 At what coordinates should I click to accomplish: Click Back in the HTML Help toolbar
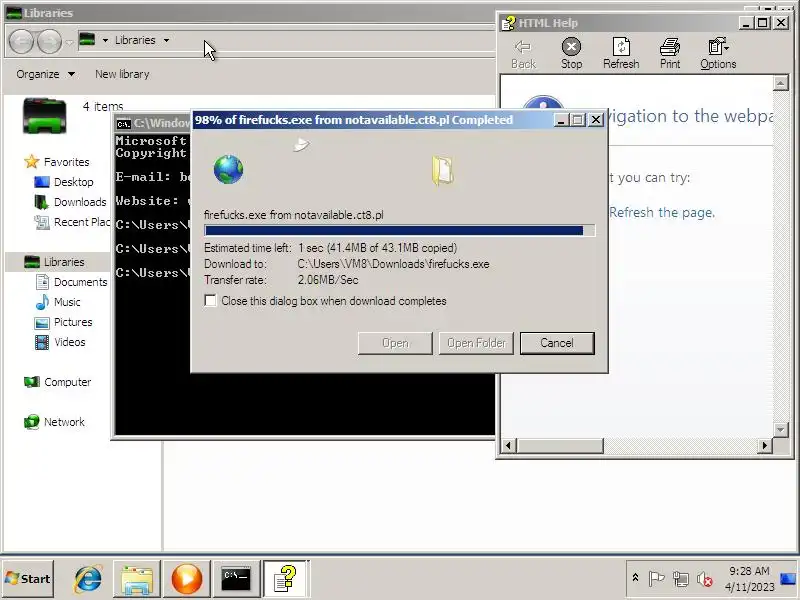coord(523,54)
